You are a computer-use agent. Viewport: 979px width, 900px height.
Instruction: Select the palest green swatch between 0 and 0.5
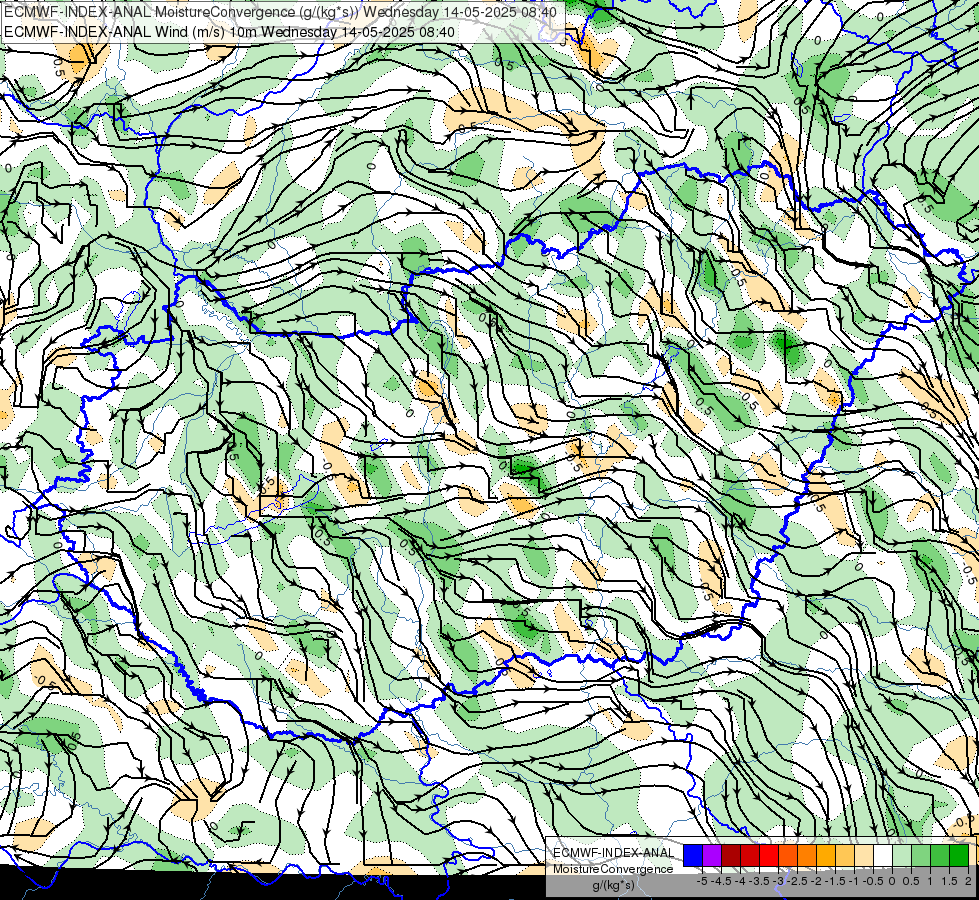902,856
